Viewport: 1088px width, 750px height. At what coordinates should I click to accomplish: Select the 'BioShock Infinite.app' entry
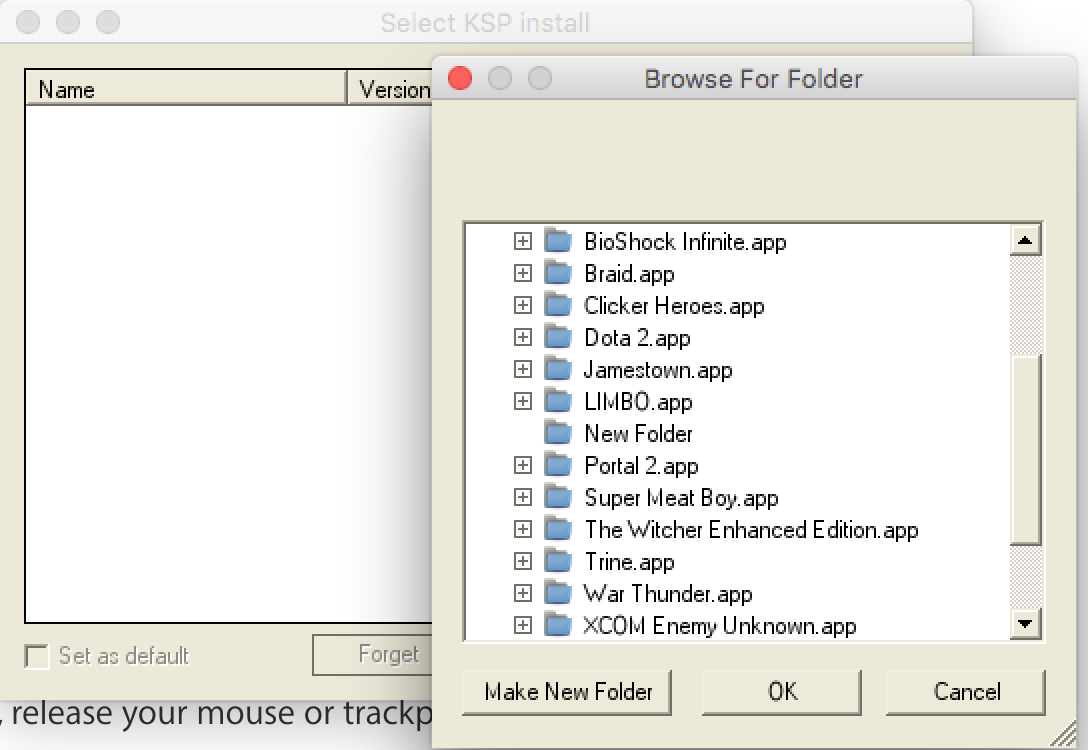pyautogui.click(x=685, y=241)
